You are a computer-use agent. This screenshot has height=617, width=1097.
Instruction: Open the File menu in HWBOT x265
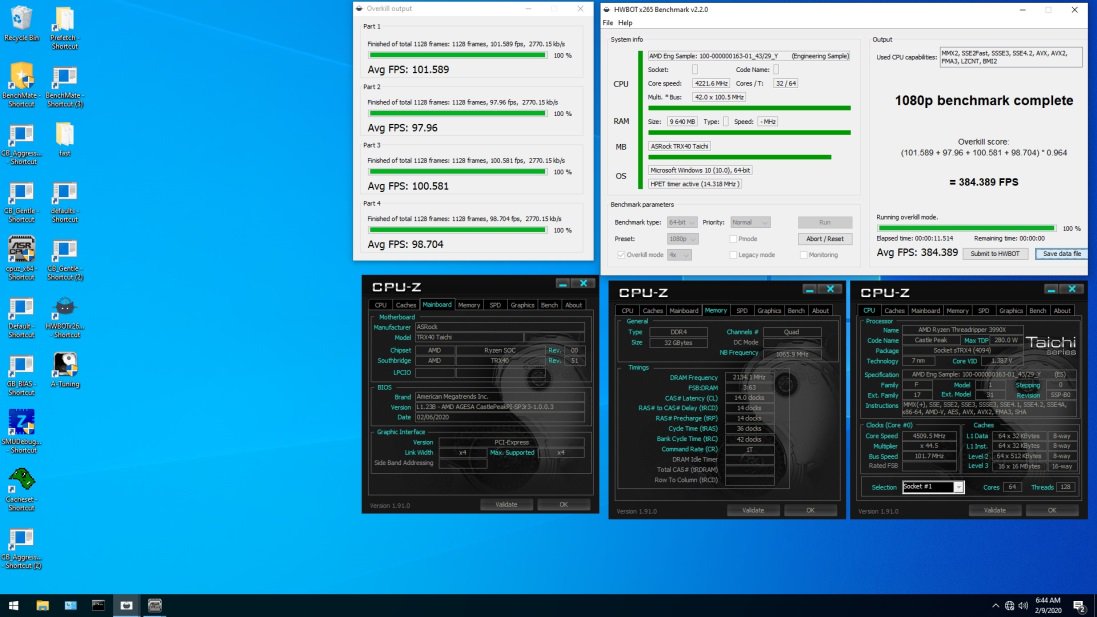[607, 22]
